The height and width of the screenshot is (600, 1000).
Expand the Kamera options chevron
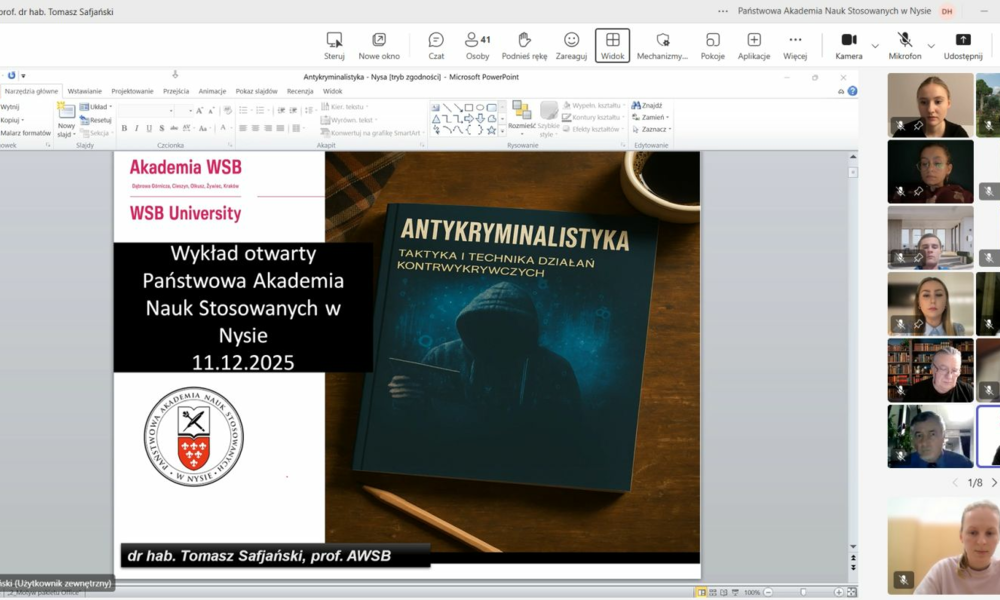point(874,44)
